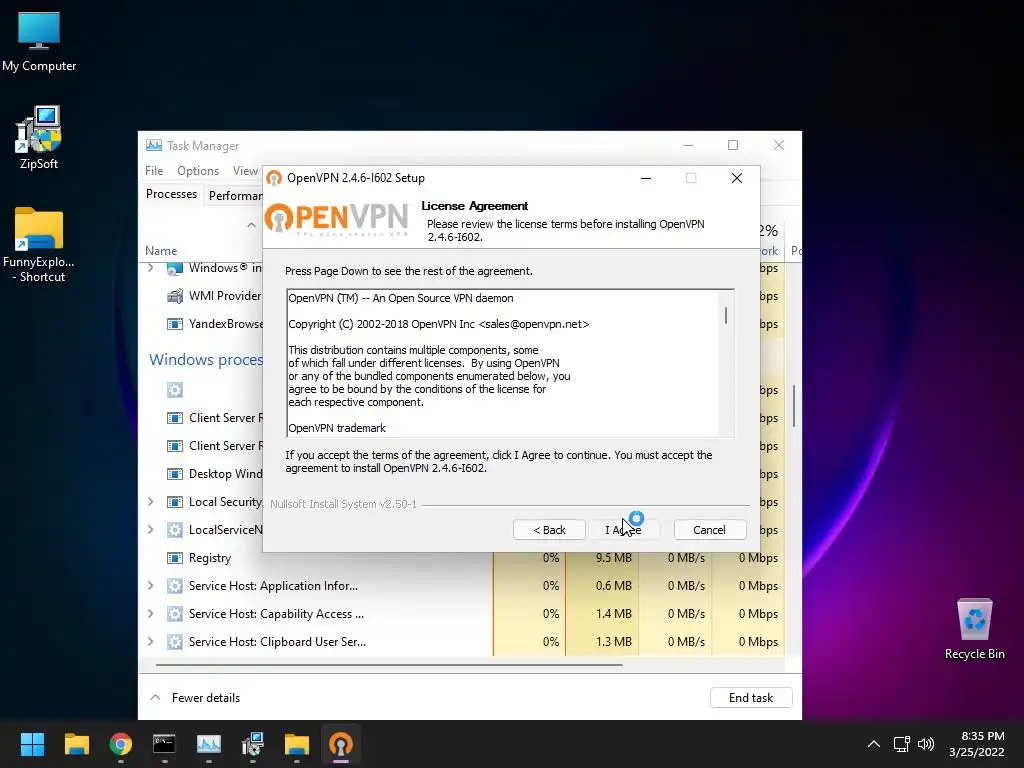
Task: Open Task Manager View menu
Action: click(246, 170)
